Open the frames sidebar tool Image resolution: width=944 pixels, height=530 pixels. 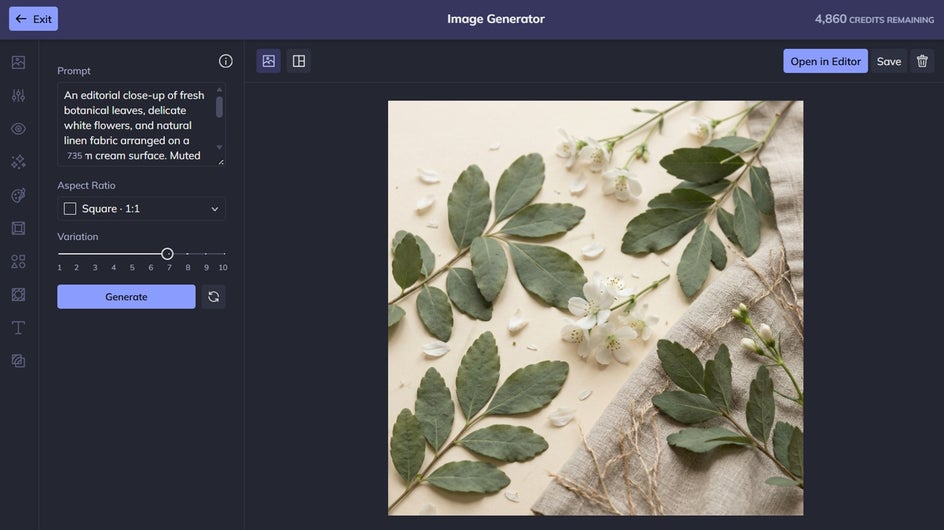click(18, 228)
